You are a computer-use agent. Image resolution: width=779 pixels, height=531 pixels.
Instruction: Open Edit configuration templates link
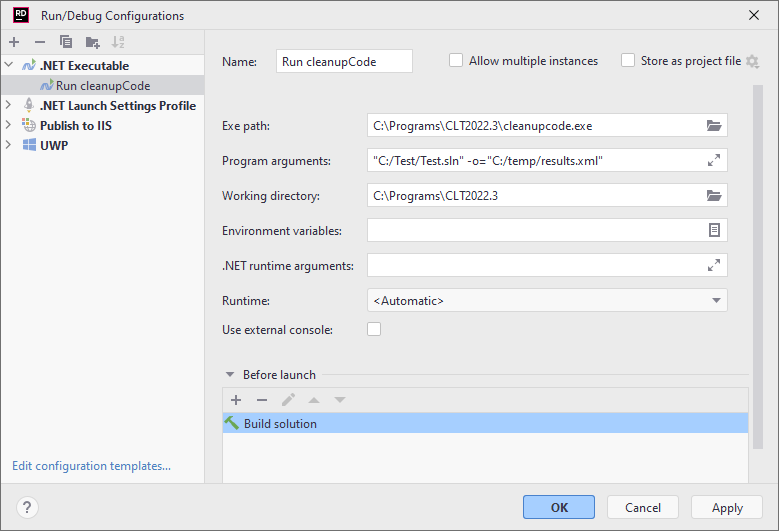pyautogui.click(x=91, y=466)
